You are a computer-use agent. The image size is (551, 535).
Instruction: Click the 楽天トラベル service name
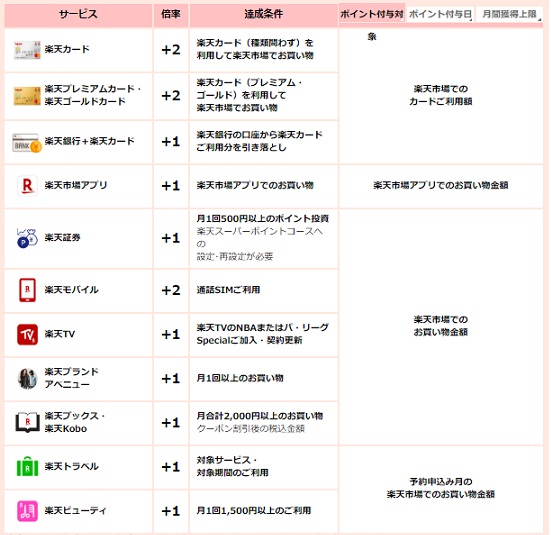point(71,466)
